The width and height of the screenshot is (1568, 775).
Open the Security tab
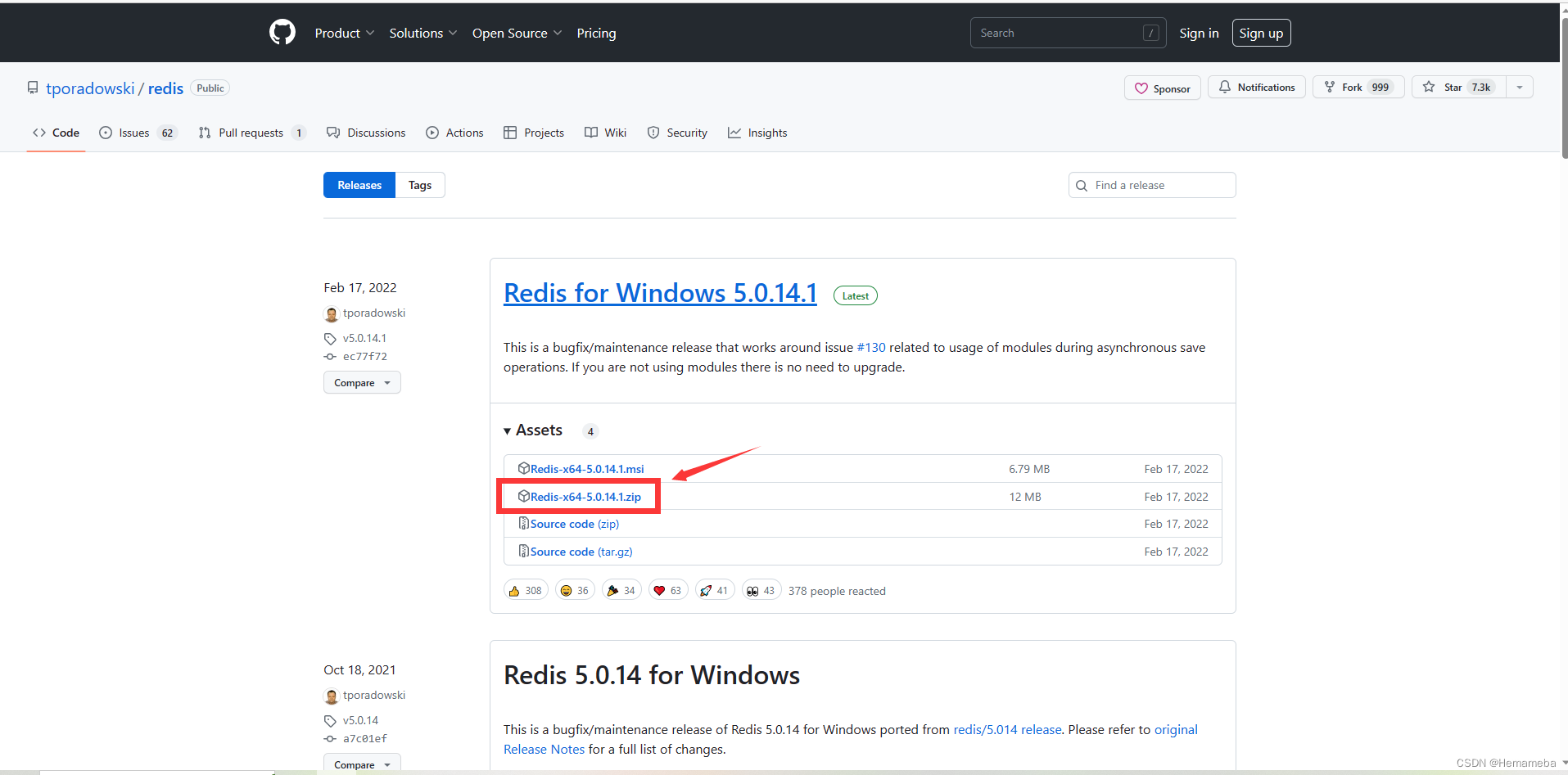[677, 133]
